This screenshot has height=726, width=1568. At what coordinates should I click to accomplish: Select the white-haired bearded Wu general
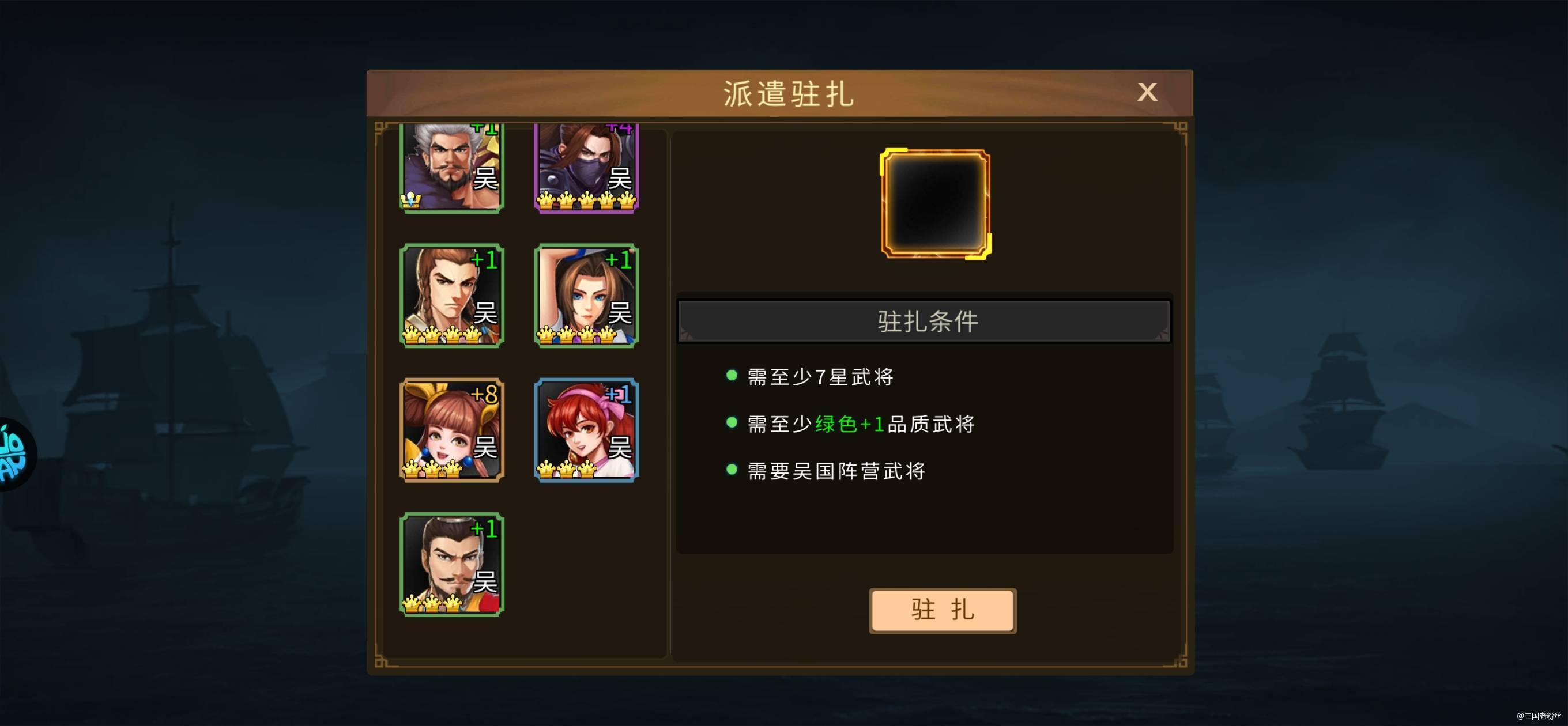coord(451,167)
